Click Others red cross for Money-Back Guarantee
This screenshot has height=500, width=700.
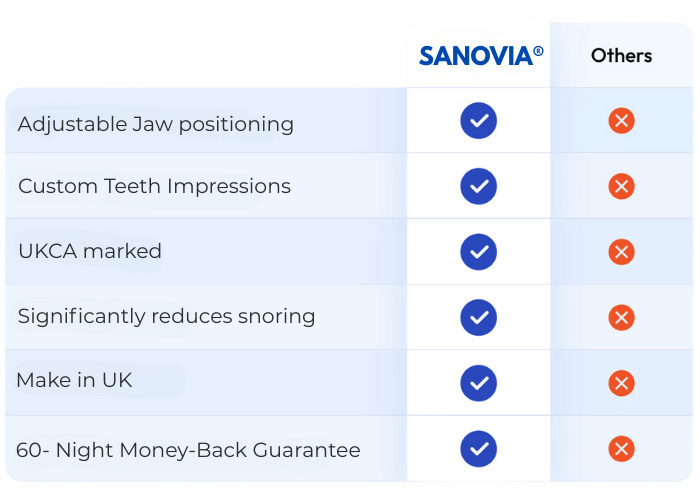621,449
